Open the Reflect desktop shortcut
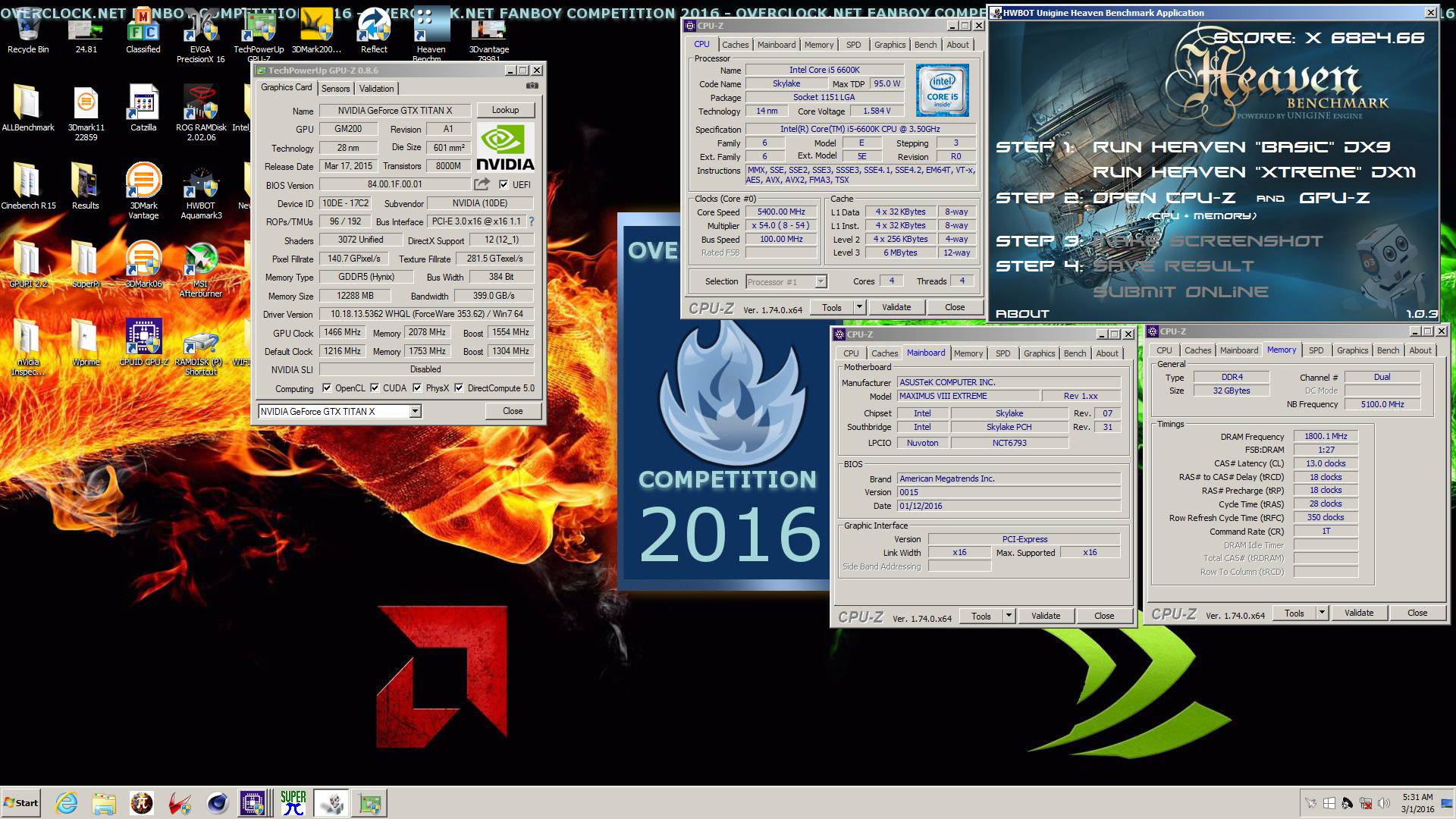 (x=374, y=32)
